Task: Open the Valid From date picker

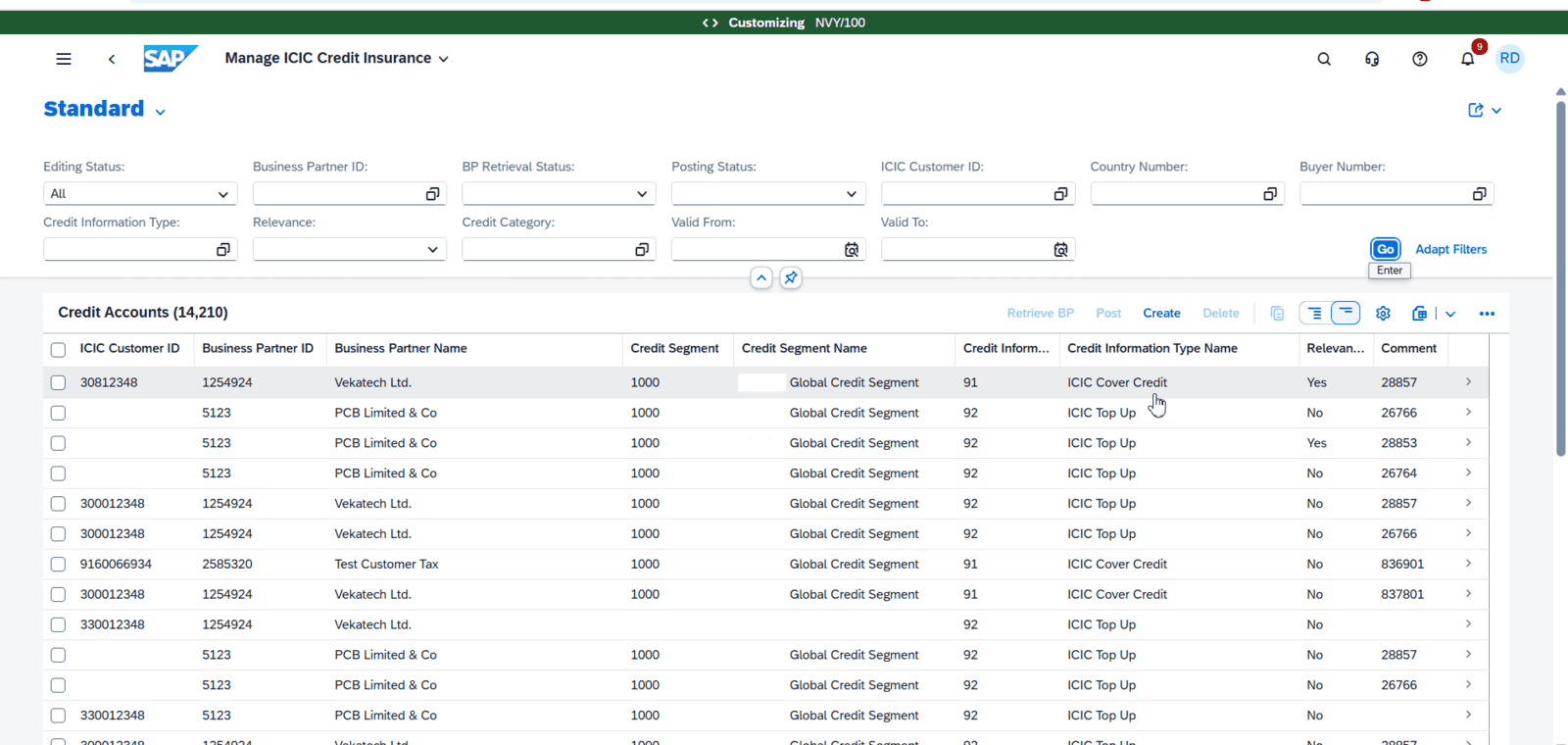Action: click(x=852, y=250)
